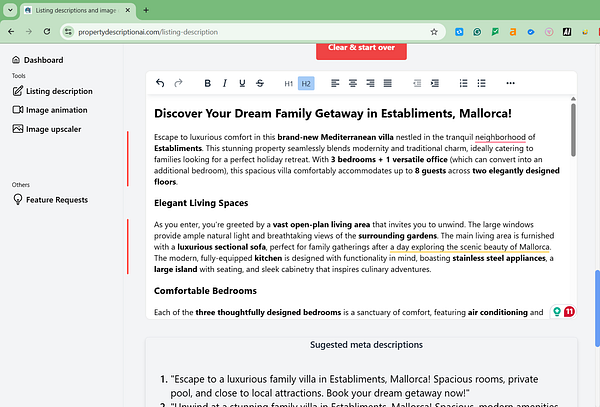Justify the text
The height and width of the screenshot is (407, 600).
point(388,83)
